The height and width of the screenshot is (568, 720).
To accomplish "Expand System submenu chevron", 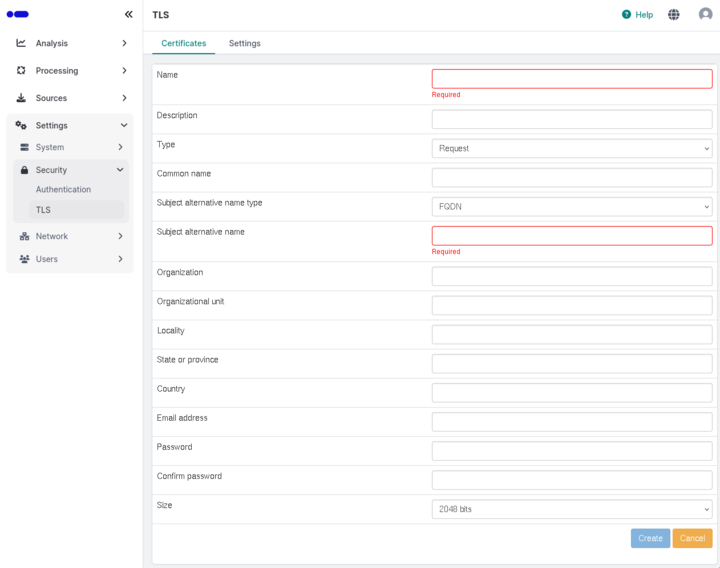I will pos(120,147).
